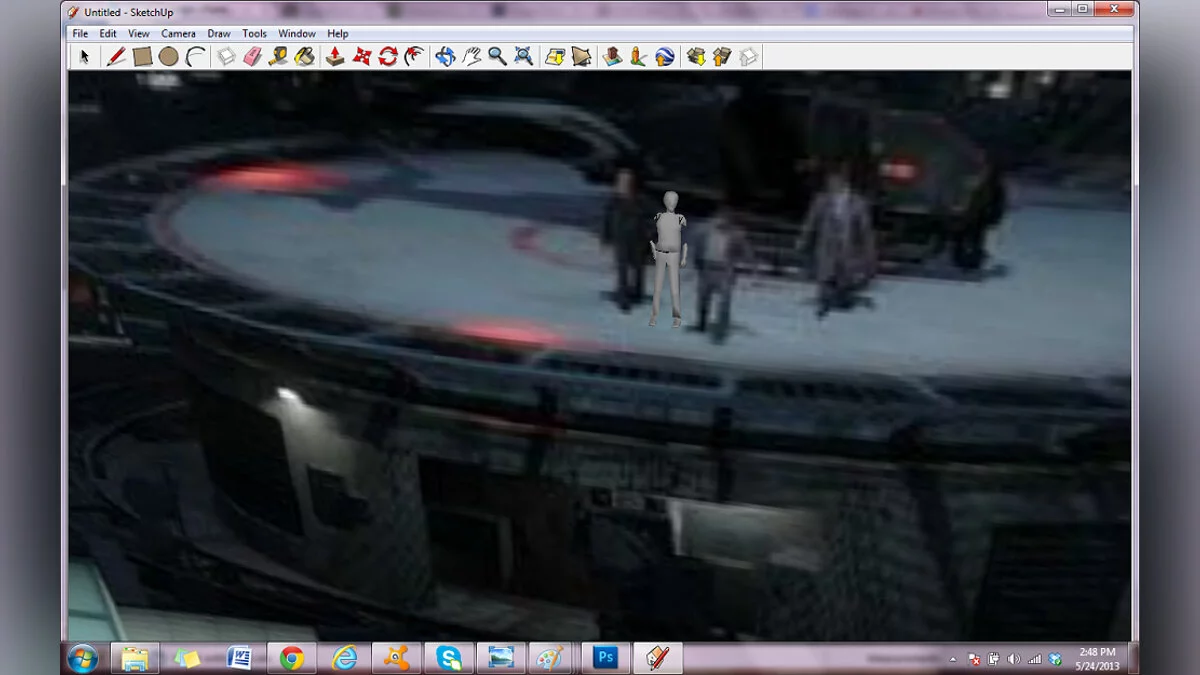Click the gray human figure model
This screenshot has height=675, width=1200.
(669, 257)
